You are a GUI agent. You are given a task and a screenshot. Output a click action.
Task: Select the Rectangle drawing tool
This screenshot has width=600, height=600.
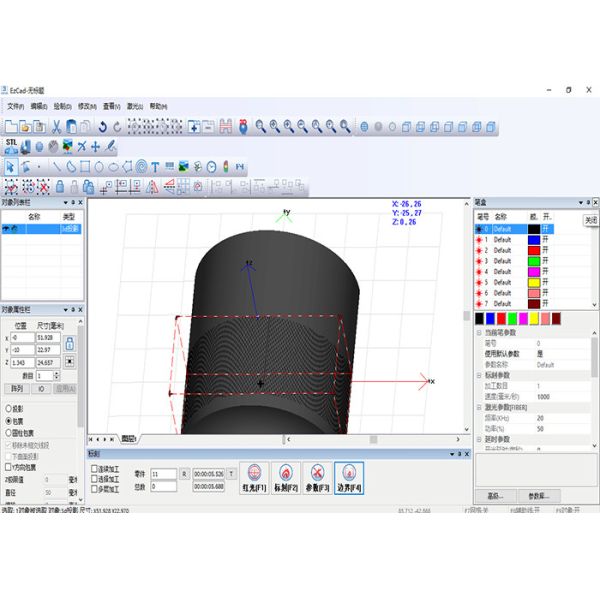tap(85, 166)
